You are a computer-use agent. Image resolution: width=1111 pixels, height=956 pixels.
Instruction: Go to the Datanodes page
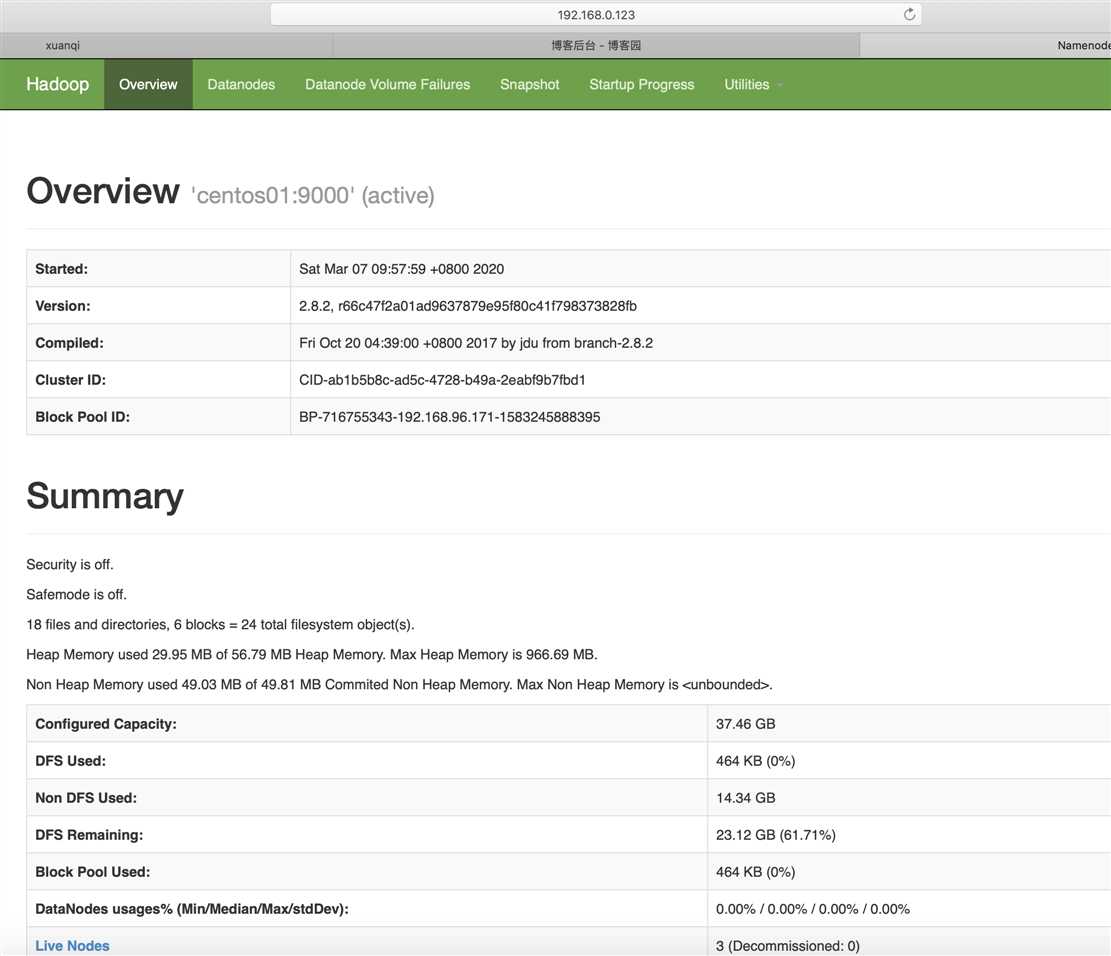pyautogui.click(x=241, y=84)
